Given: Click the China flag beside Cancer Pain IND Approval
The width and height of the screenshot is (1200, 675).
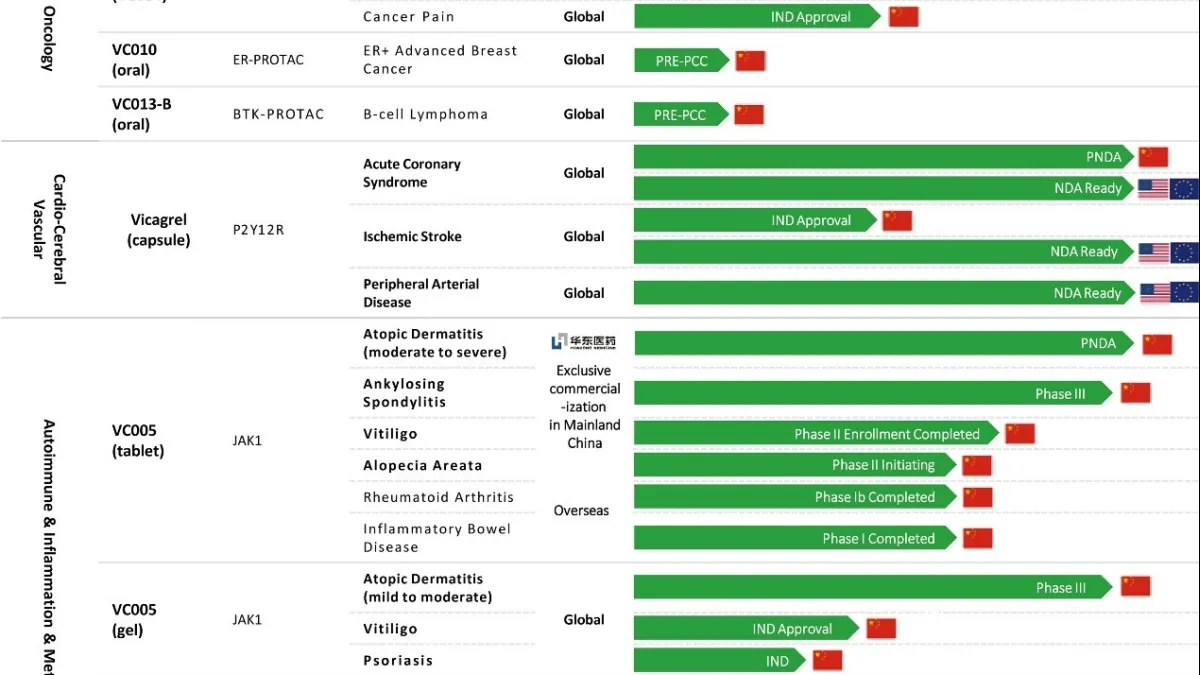Looking at the screenshot, I should click(904, 16).
